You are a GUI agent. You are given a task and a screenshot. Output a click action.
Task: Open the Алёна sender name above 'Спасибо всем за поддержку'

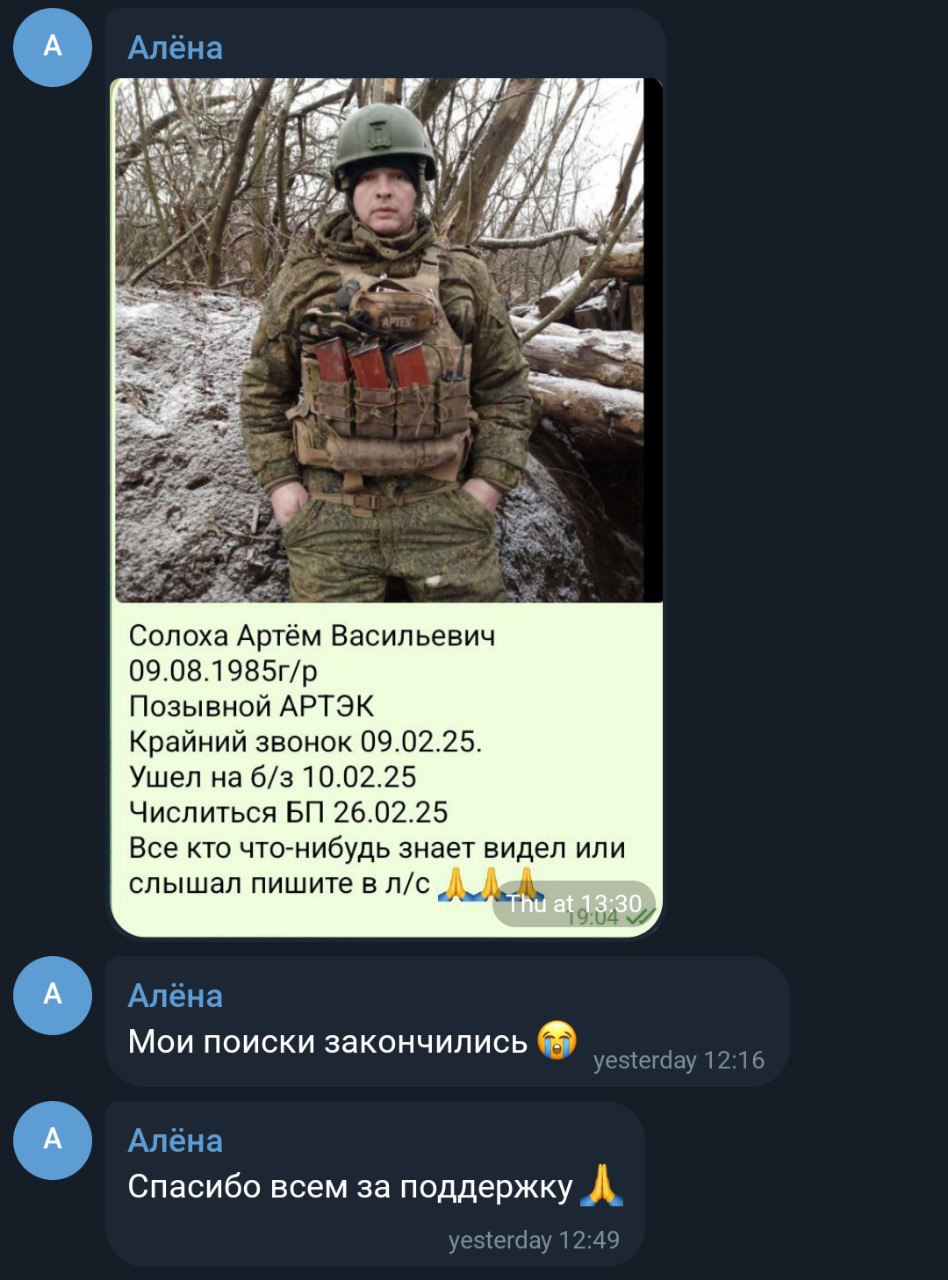pos(175,1140)
